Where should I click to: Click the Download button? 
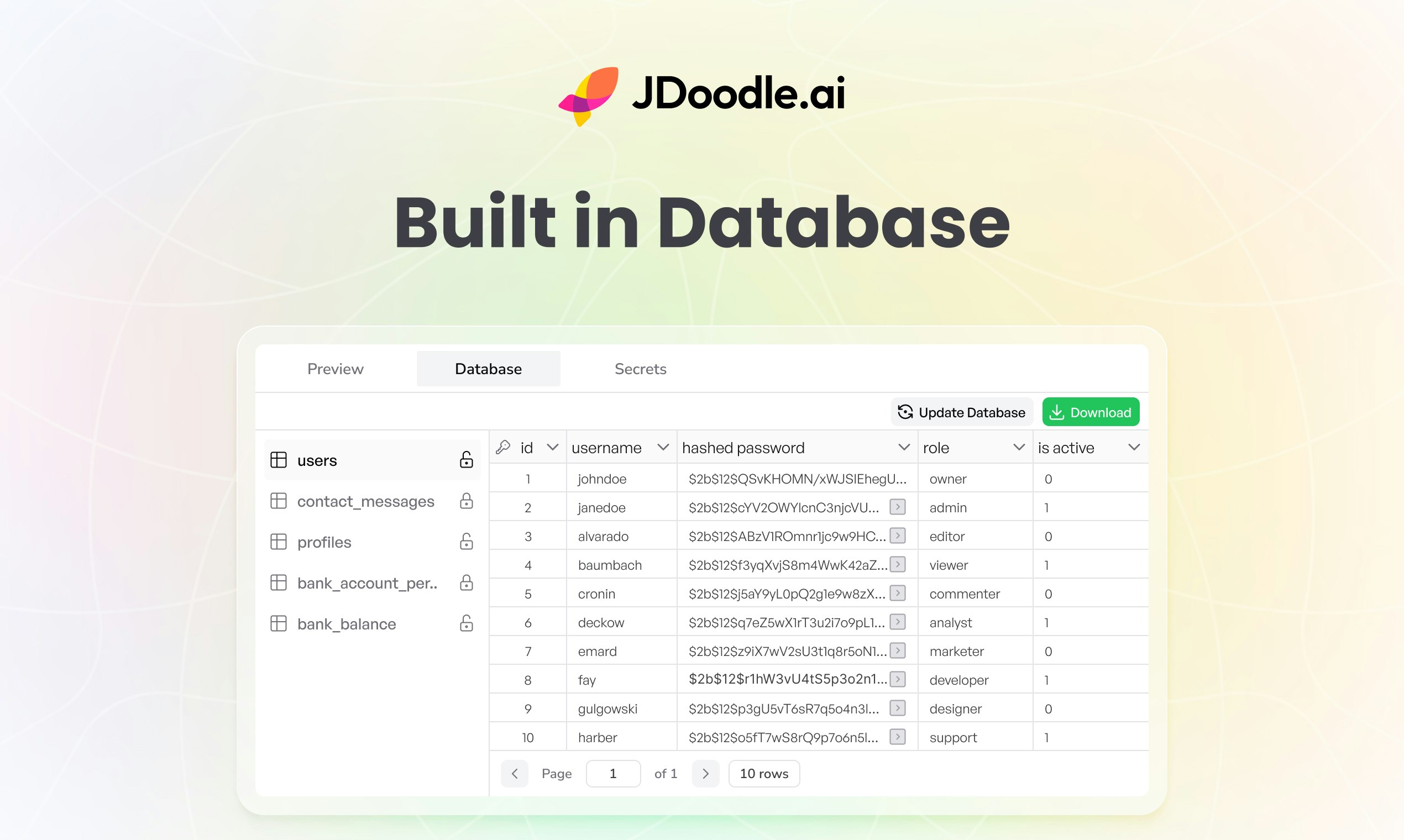[x=1090, y=412]
